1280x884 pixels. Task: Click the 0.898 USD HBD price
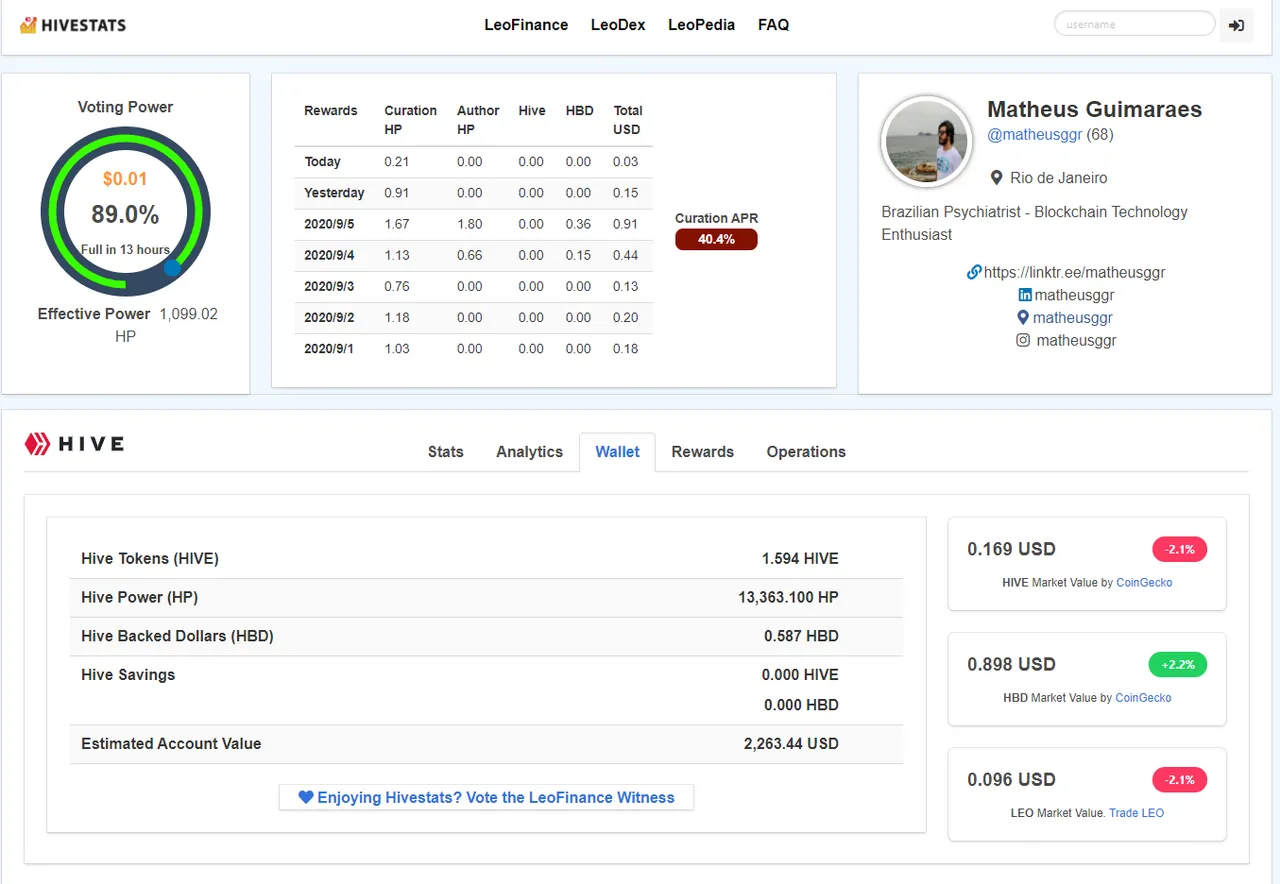pyautogui.click(x=1011, y=664)
